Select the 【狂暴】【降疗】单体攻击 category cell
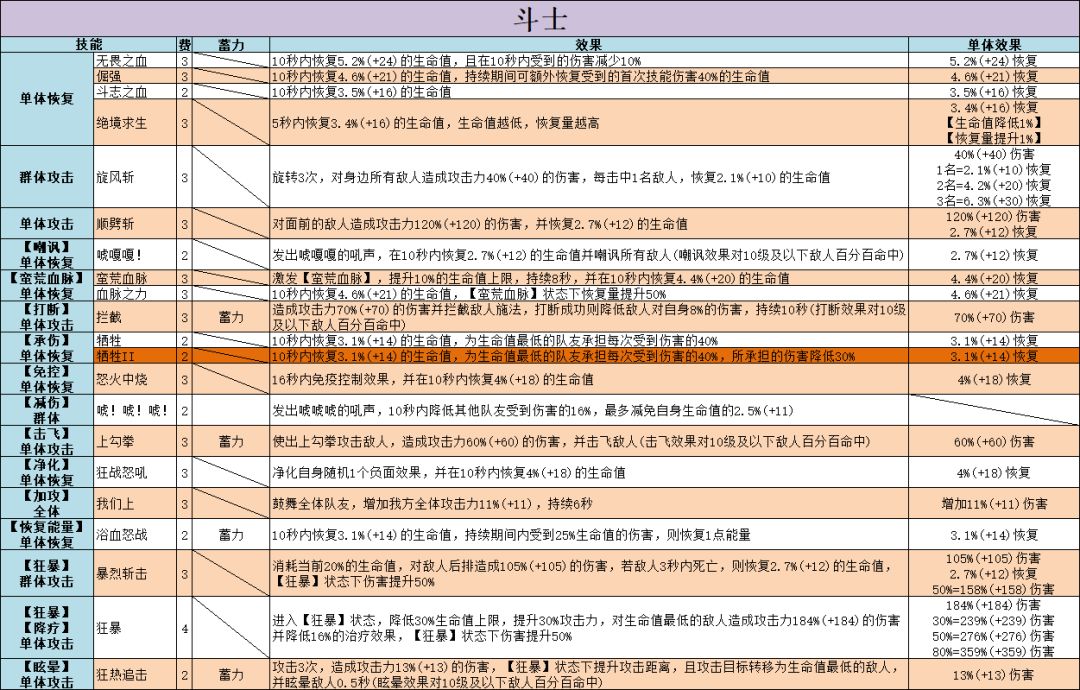 pyautogui.click(x=47, y=628)
